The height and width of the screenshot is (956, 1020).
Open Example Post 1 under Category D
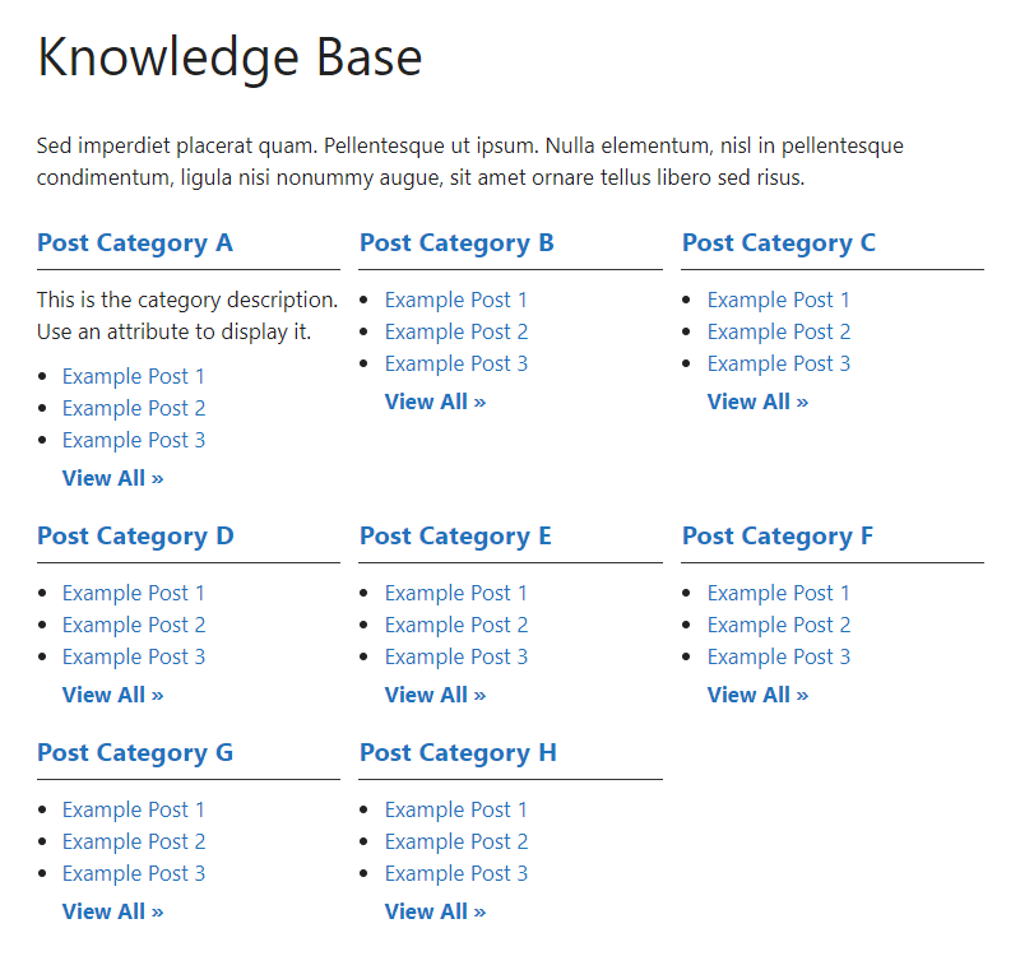pos(133,593)
